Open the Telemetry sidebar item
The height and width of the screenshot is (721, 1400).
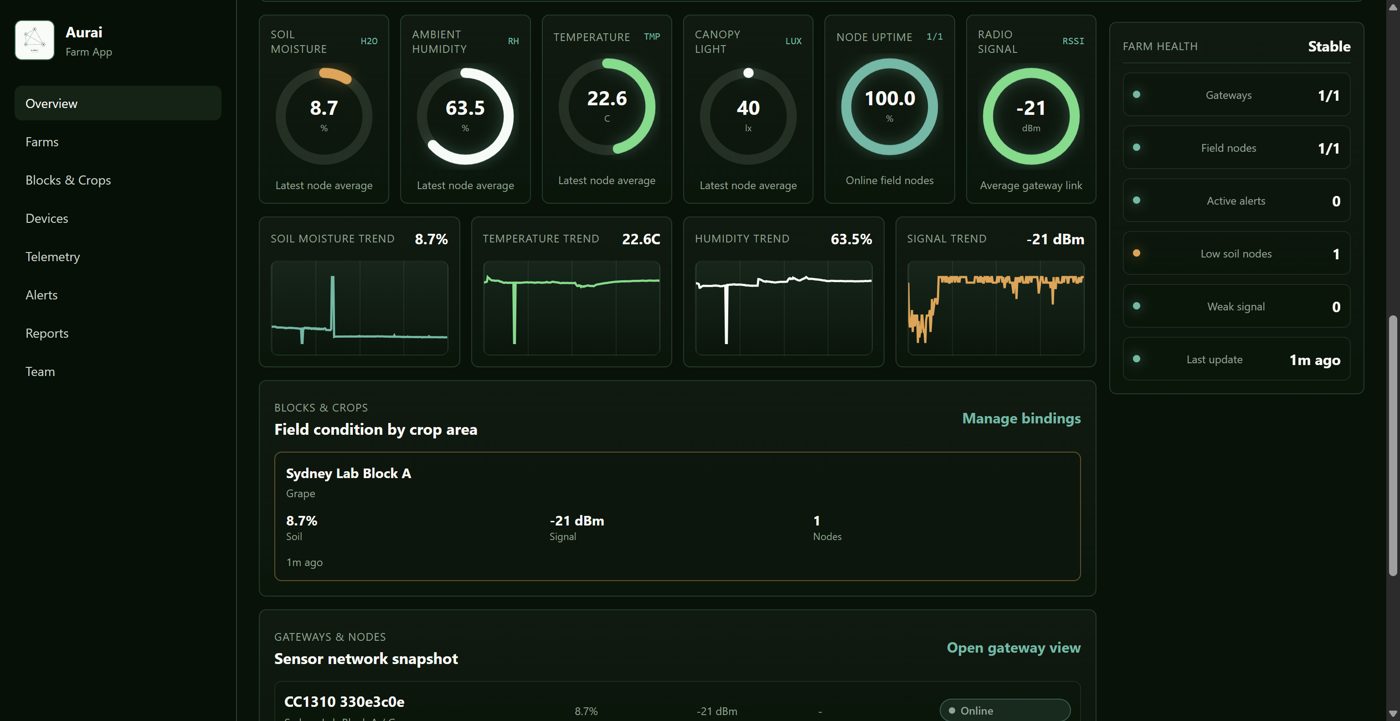[x=118, y=257]
